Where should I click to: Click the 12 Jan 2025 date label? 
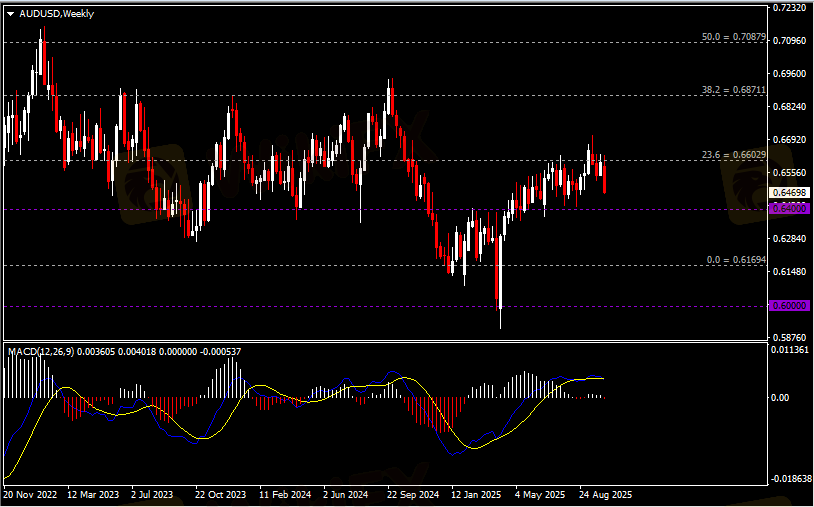pyautogui.click(x=477, y=494)
